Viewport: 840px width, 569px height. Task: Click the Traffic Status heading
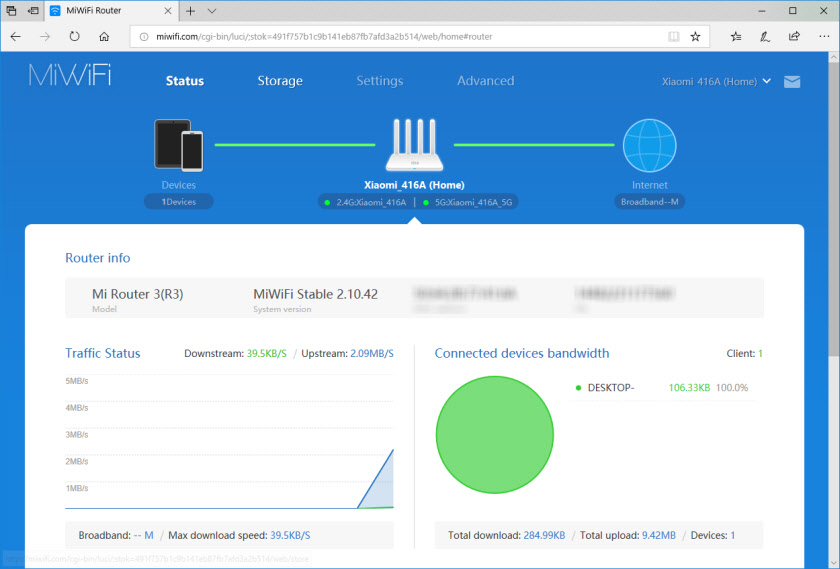point(102,353)
